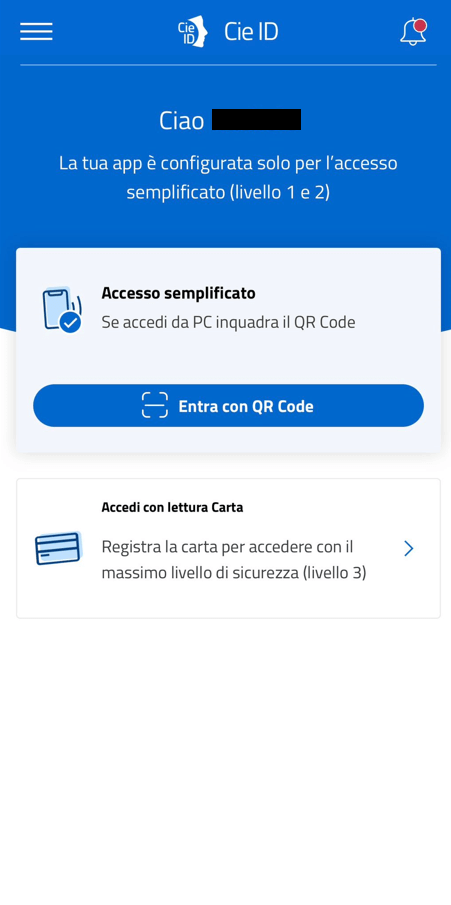Click the blue card reader icon
This screenshot has height=905, width=451.
58,548
